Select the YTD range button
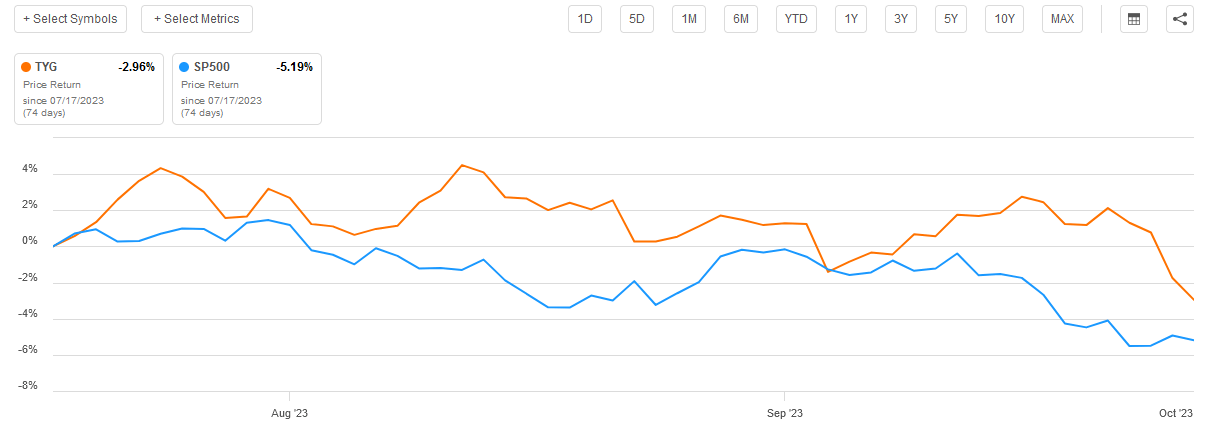 (x=797, y=19)
